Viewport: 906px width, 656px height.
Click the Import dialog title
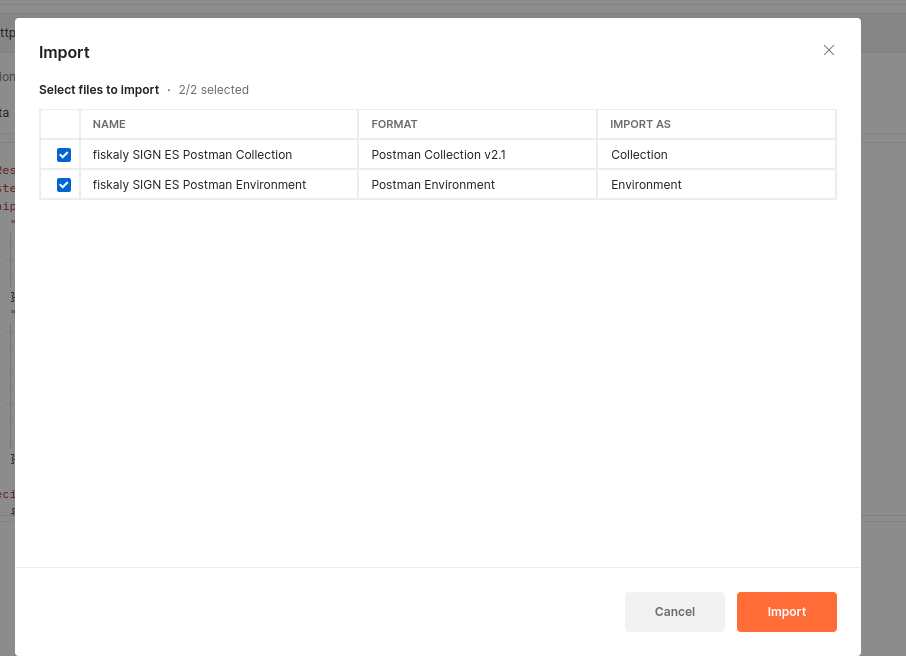[64, 52]
